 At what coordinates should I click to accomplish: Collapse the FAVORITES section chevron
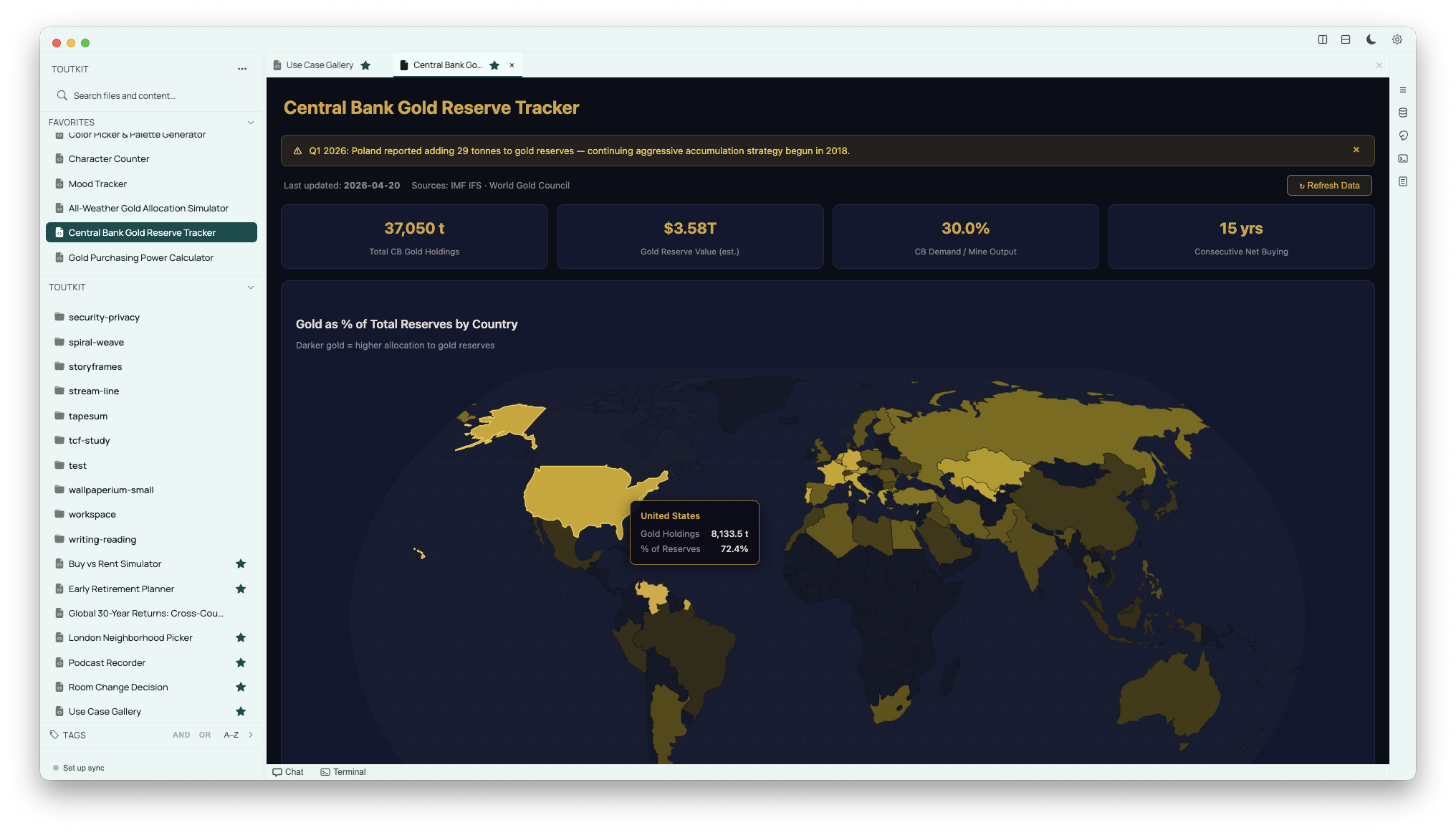pos(251,123)
